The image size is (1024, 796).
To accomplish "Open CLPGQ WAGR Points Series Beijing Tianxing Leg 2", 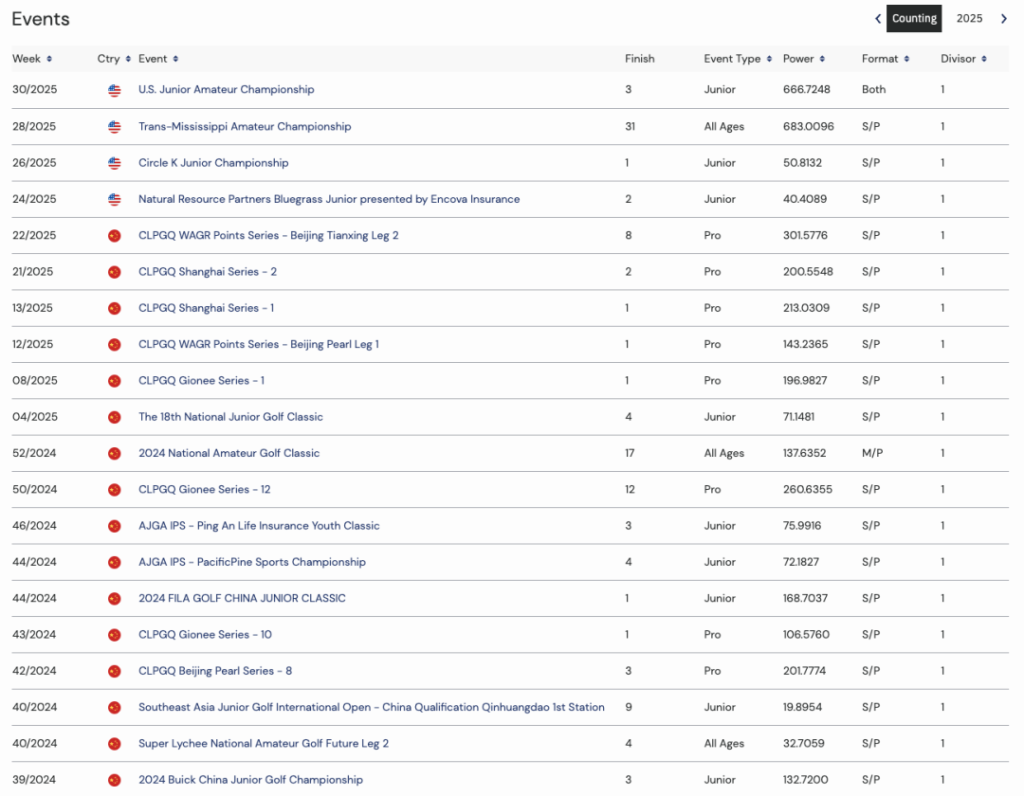I will coord(268,236).
